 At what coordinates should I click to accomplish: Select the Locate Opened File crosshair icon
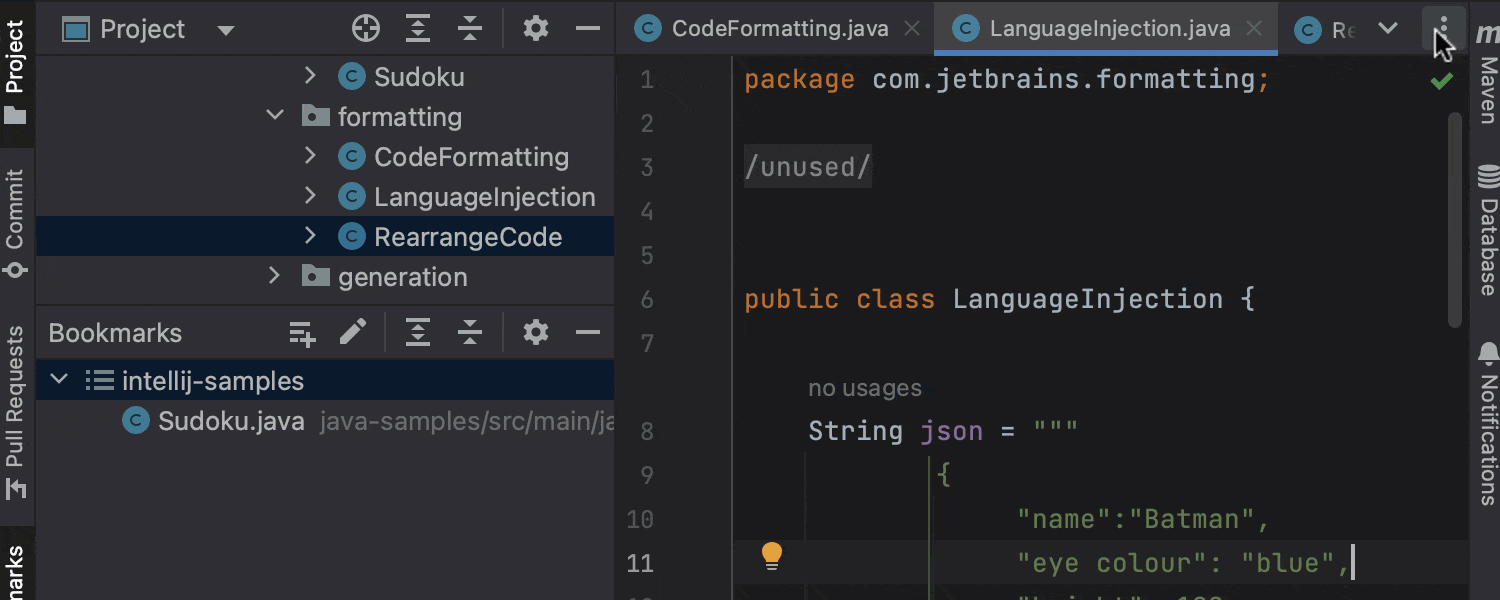[366, 28]
